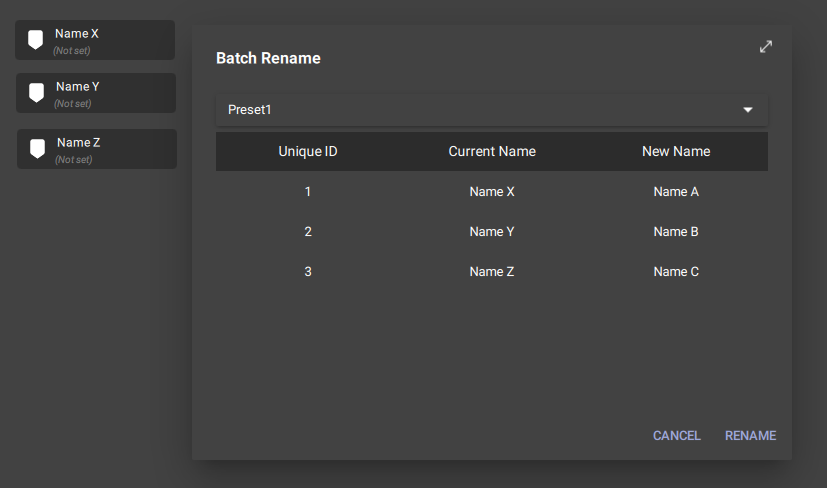Click the Unique ID cell showing 1

click(308, 192)
